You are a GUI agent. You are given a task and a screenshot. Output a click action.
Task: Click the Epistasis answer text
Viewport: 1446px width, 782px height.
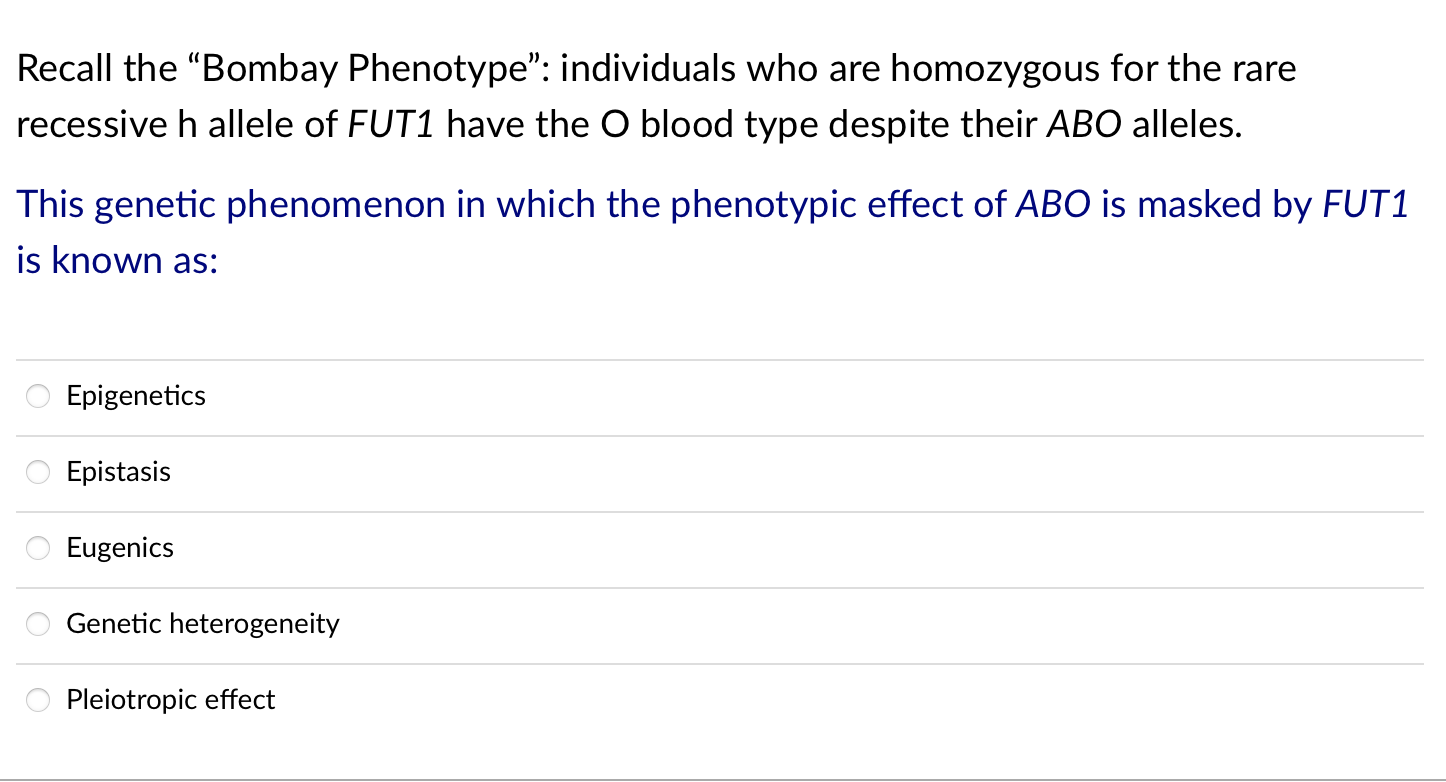(x=118, y=472)
